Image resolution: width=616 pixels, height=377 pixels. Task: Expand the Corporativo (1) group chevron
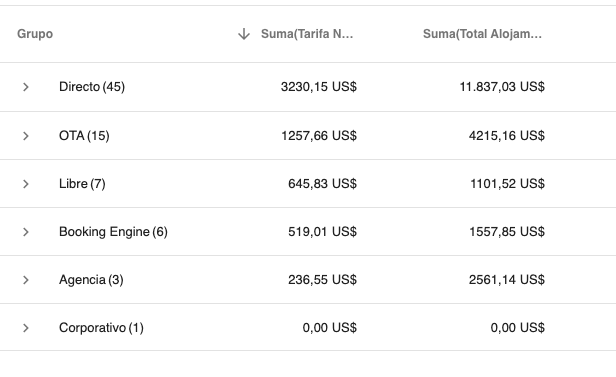pyautogui.click(x=26, y=328)
